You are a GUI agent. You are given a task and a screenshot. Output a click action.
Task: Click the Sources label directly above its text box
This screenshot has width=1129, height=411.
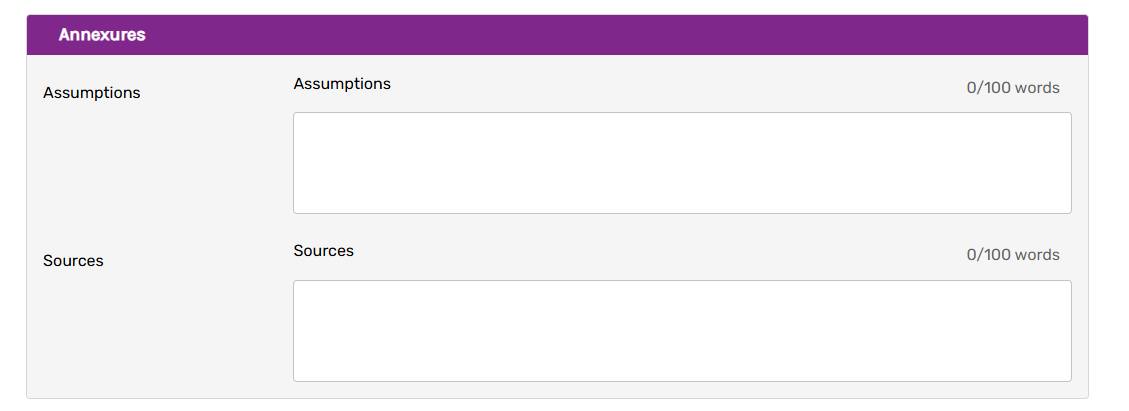click(x=324, y=251)
